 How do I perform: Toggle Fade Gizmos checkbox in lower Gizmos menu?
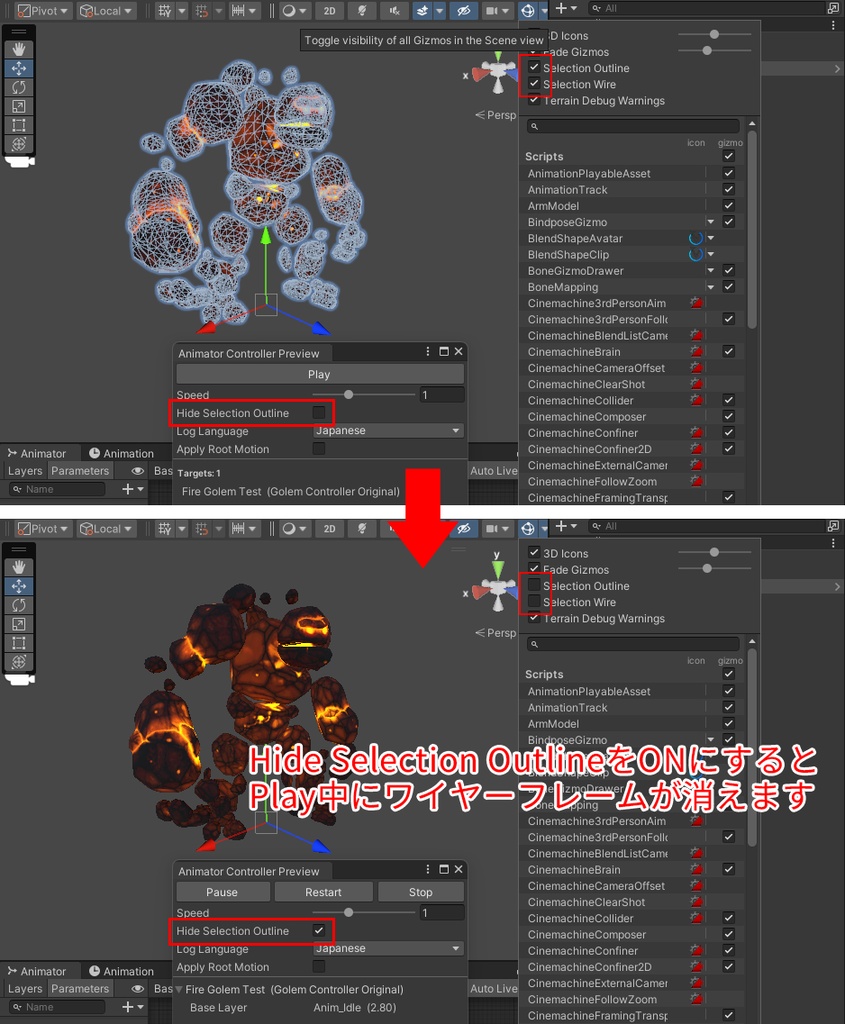coord(534,569)
